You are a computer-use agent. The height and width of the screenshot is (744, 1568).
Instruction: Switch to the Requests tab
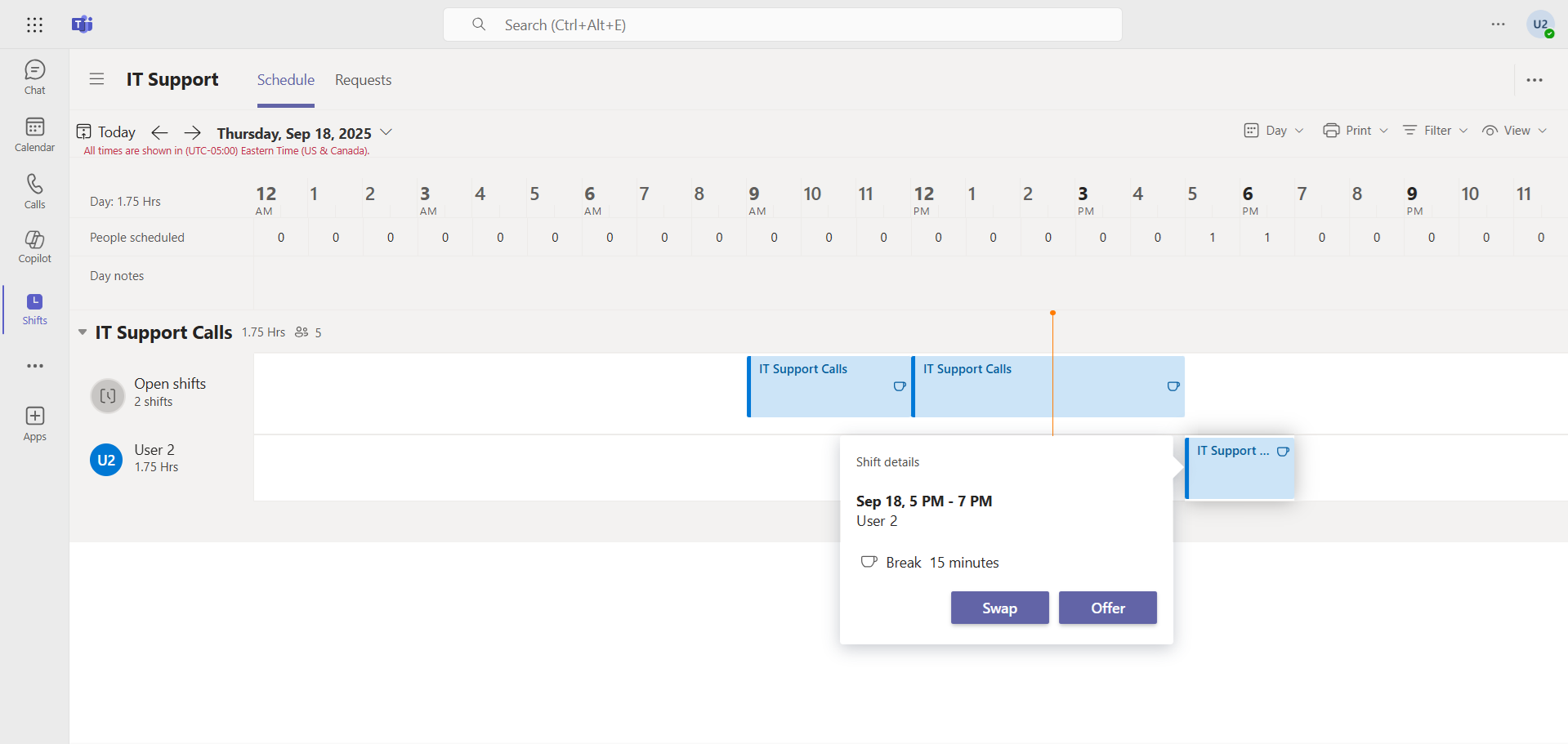pos(363,80)
